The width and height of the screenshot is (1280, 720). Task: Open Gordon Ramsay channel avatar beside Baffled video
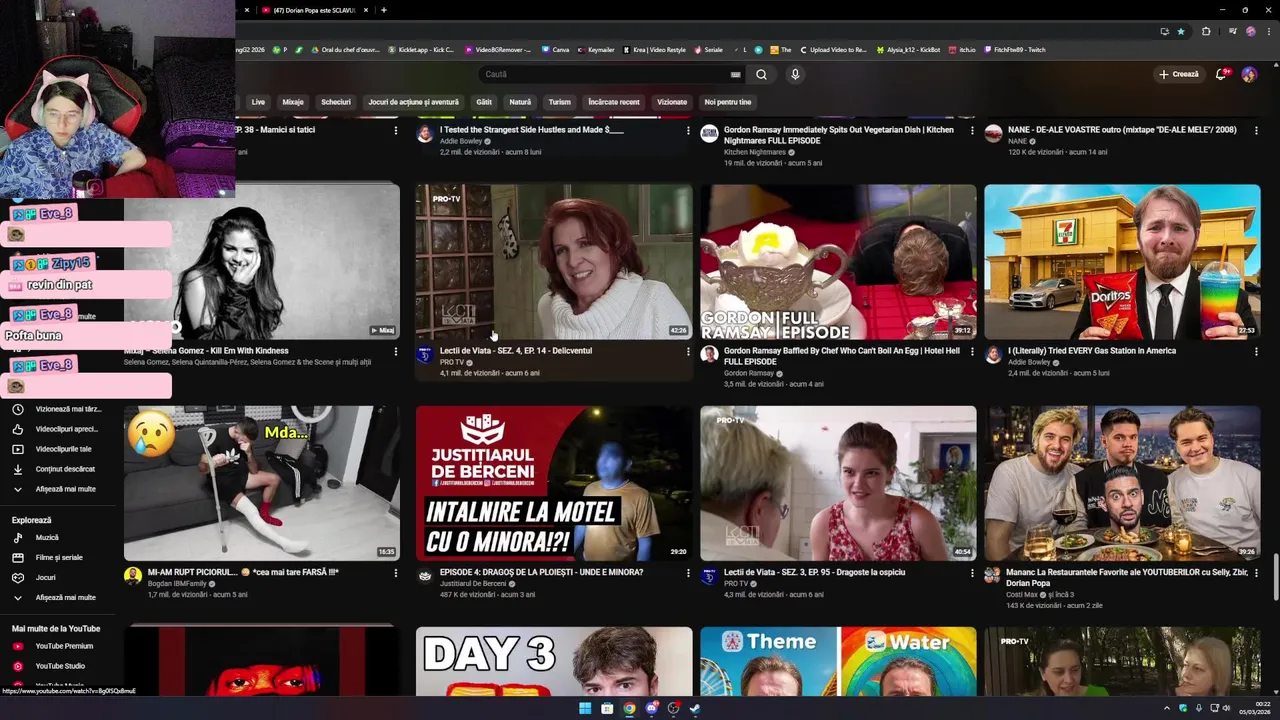coord(709,355)
